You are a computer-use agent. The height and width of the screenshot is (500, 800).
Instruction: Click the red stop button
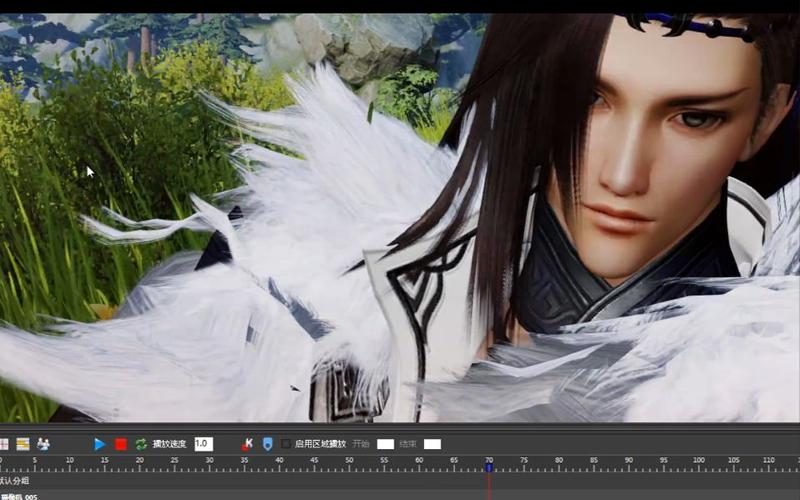[121, 444]
